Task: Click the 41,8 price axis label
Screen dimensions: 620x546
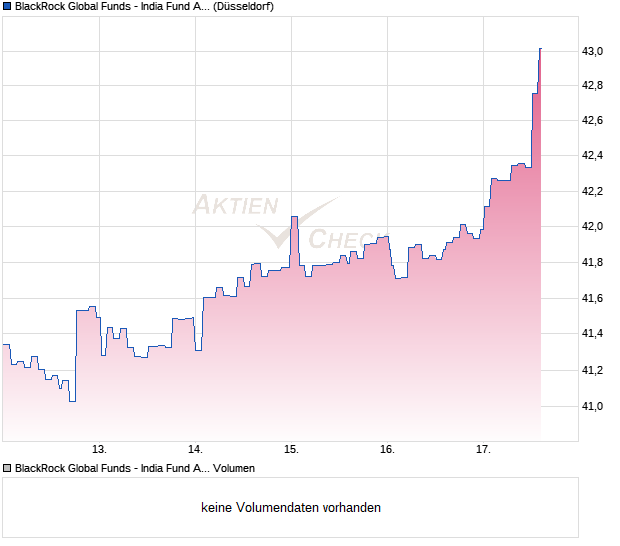Action: [x=592, y=262]
